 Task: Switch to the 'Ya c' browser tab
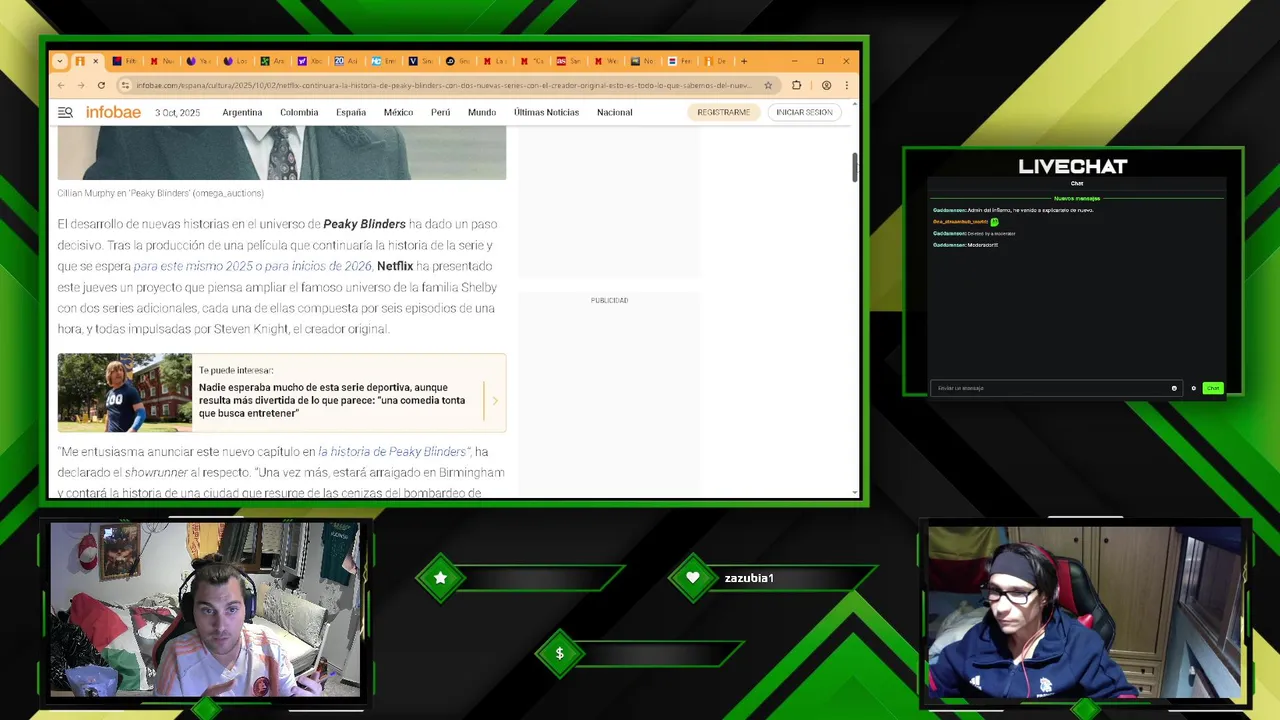pyautogui.click(x=199, y=61)
